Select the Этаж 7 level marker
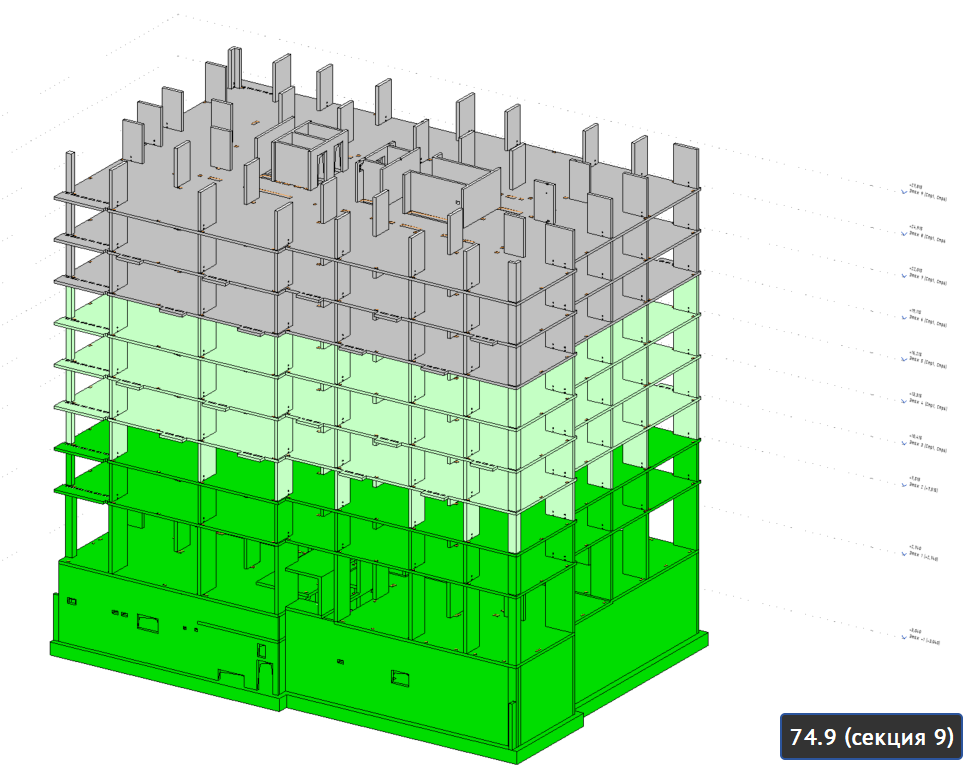Image resolution: width=980 pixels, height=767 pixels. pos(924,276)
